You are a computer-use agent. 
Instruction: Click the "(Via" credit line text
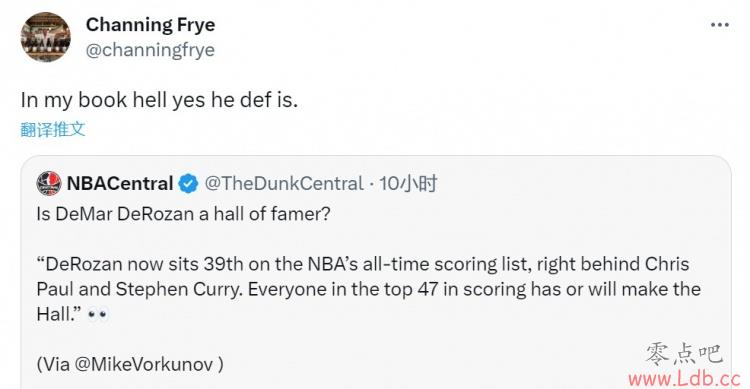[x=130, y=364]
